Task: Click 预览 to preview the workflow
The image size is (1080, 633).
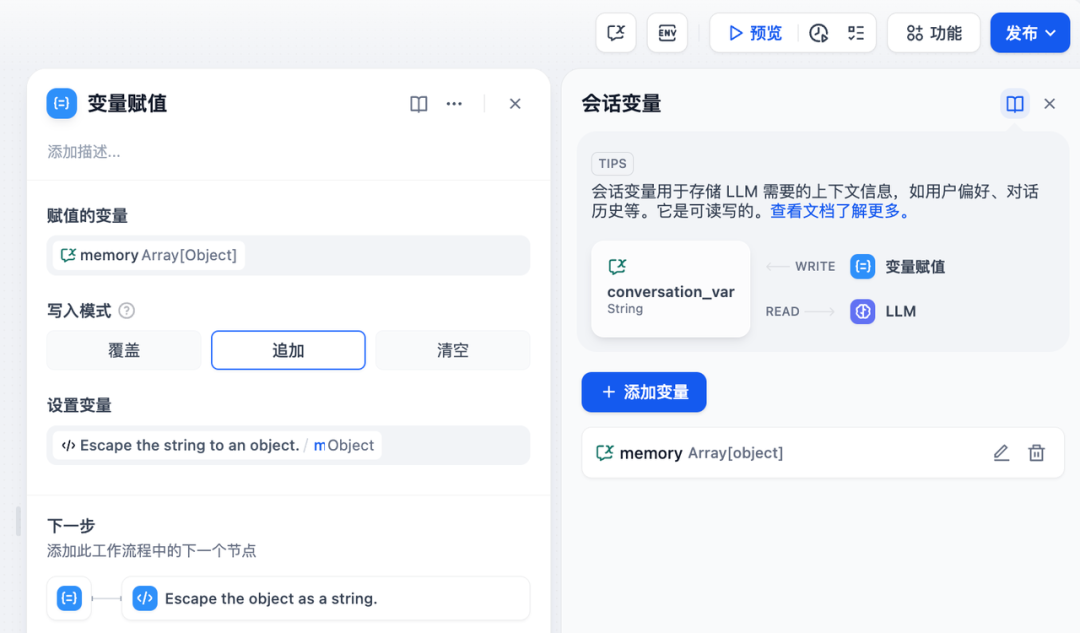Action: [753, 32]
